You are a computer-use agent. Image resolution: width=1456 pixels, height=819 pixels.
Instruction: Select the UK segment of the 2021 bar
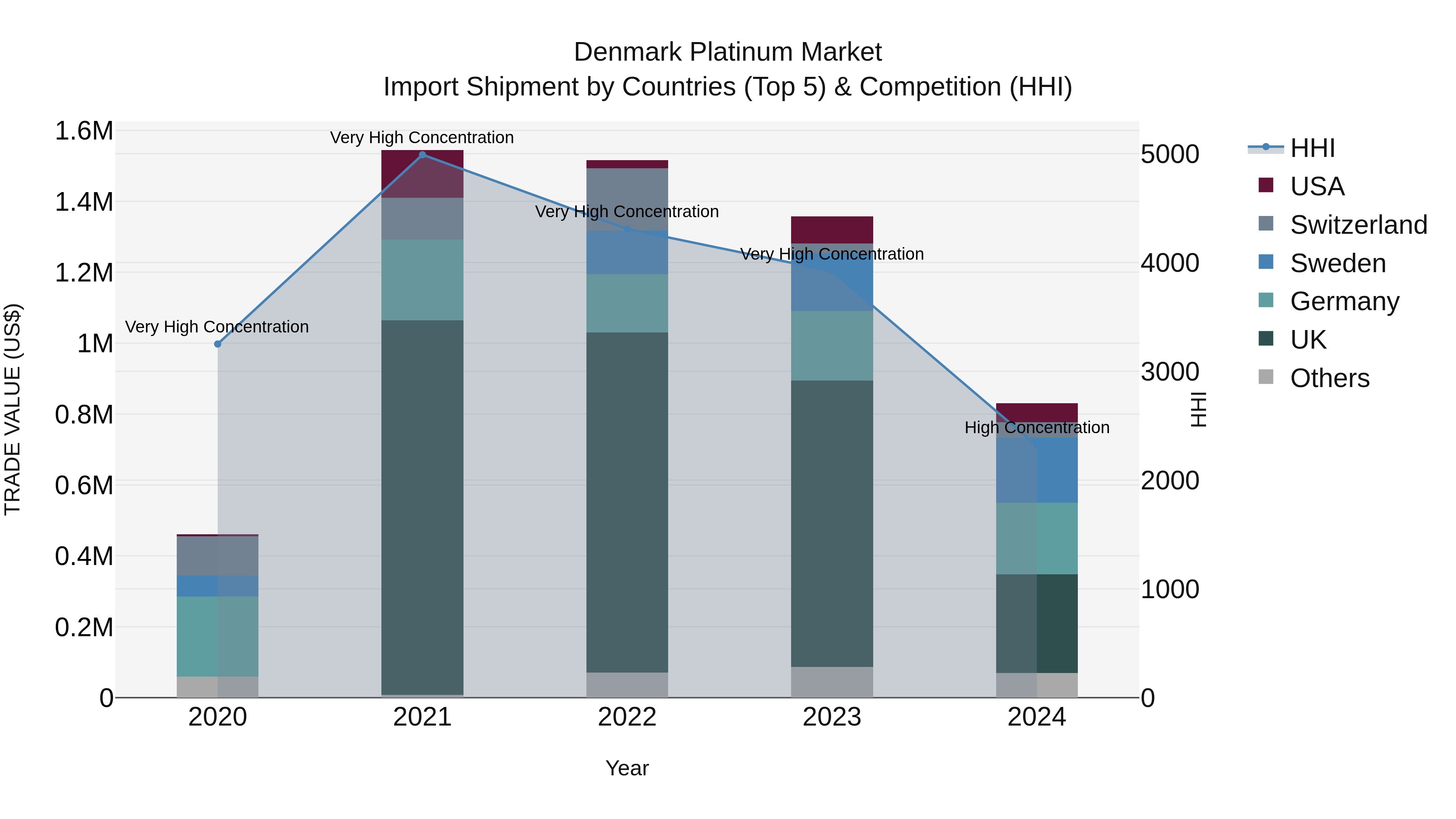pos(422,508)
